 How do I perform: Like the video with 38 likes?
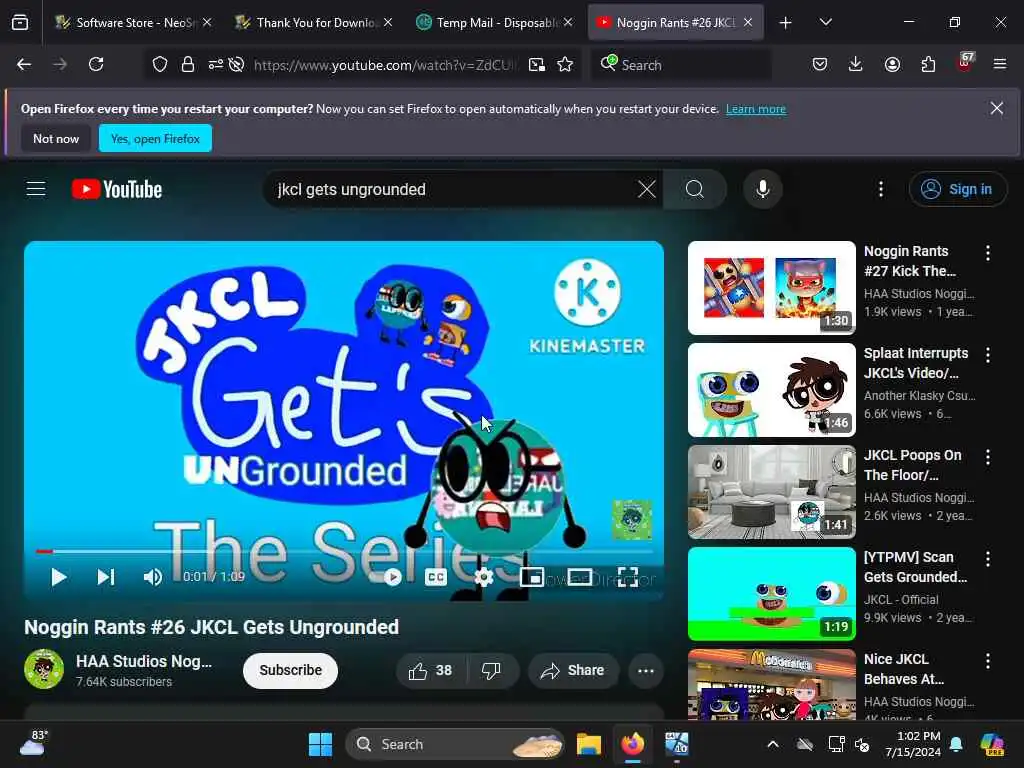click(x=431, y=671)
